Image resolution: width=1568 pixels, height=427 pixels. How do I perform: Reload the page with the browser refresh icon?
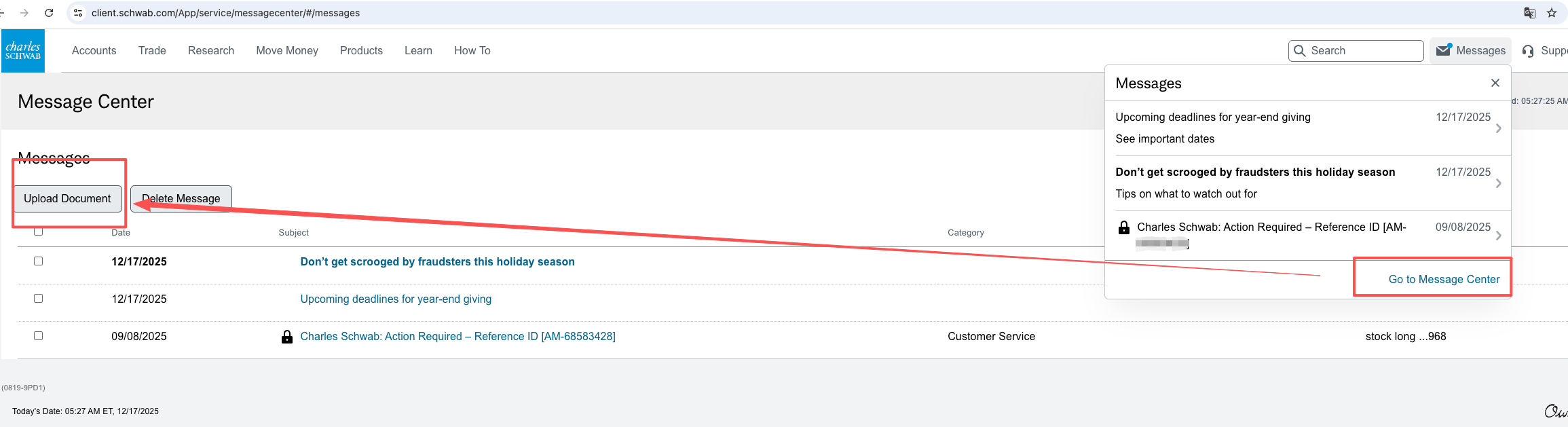click(x=49, y=13)
